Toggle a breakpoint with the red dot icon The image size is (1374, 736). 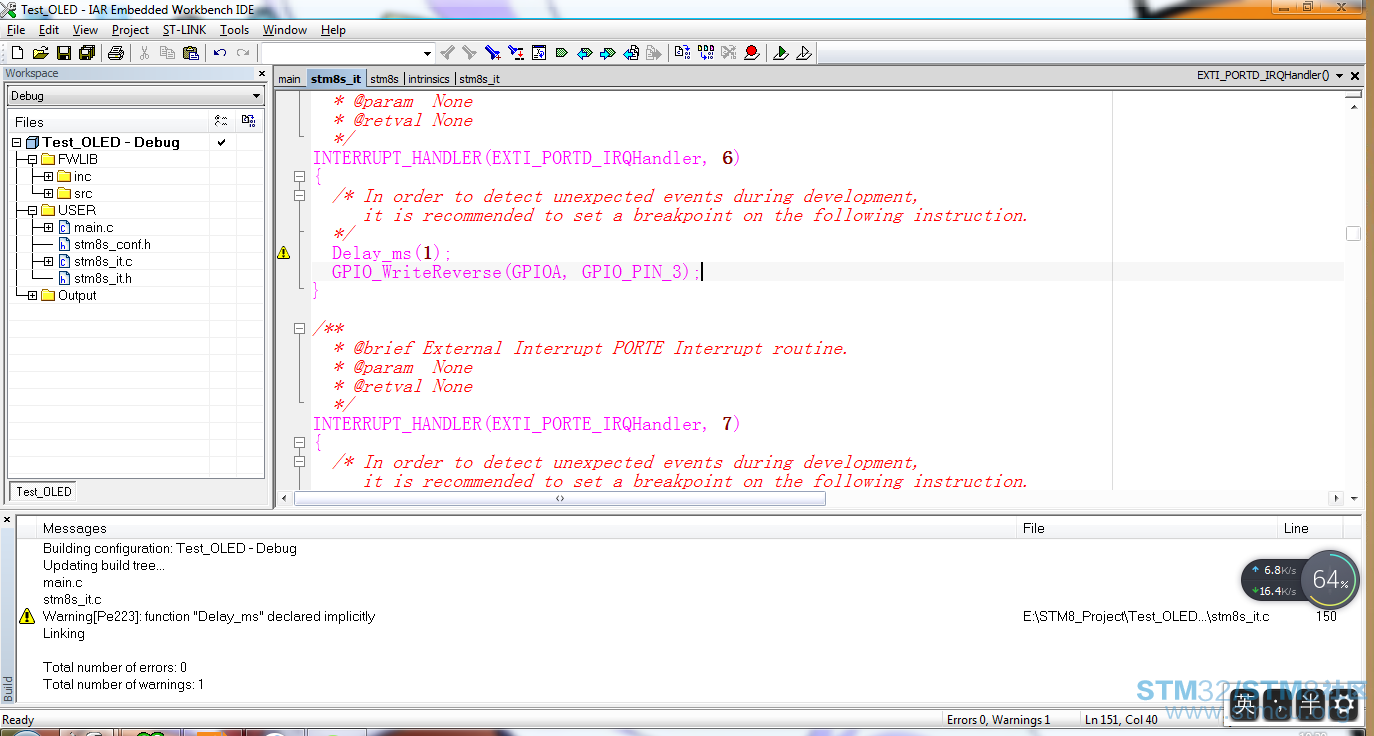click(752, 53)
